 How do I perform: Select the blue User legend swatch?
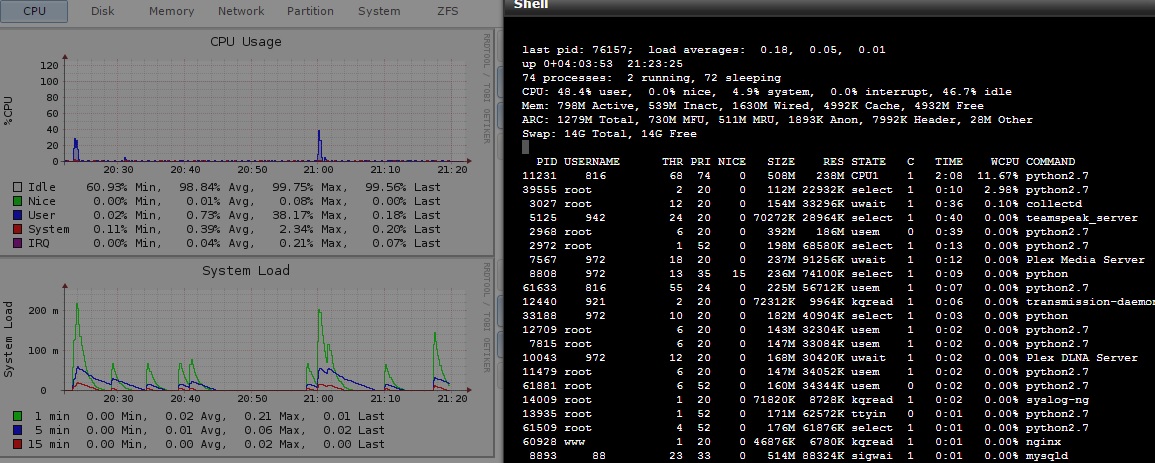tap(18, 215)
